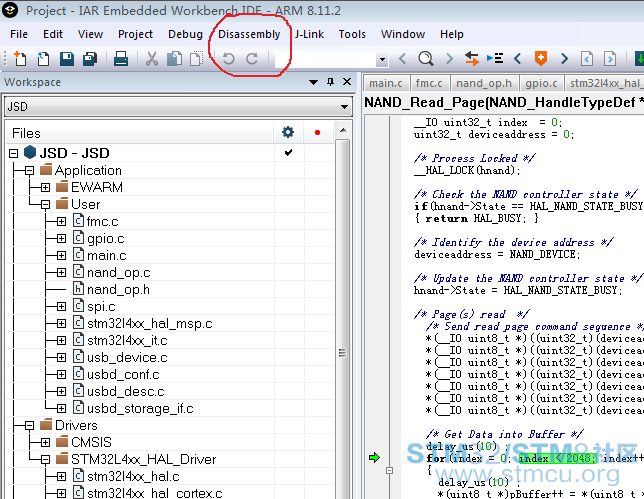
Task: Collapse the STM32L4xx_HAL_Driver folder
Action: click(x=46, y=460)
